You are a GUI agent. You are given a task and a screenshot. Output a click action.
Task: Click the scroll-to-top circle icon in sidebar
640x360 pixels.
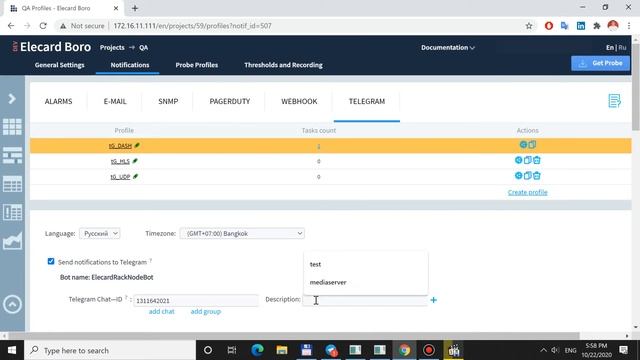[x=12, y=304]
